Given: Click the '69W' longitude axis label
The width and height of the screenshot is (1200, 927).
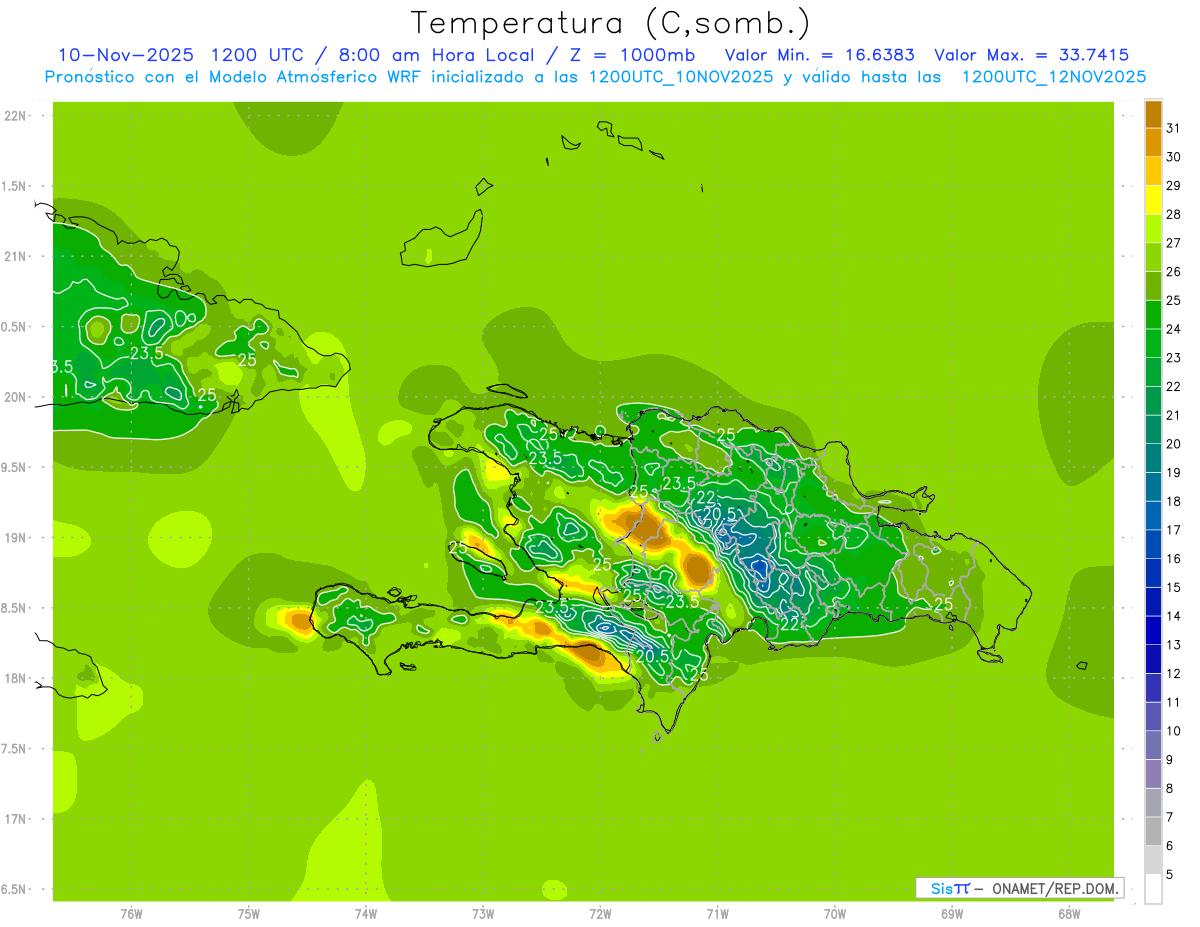Looking at the screenshot, I should (952, 914).
